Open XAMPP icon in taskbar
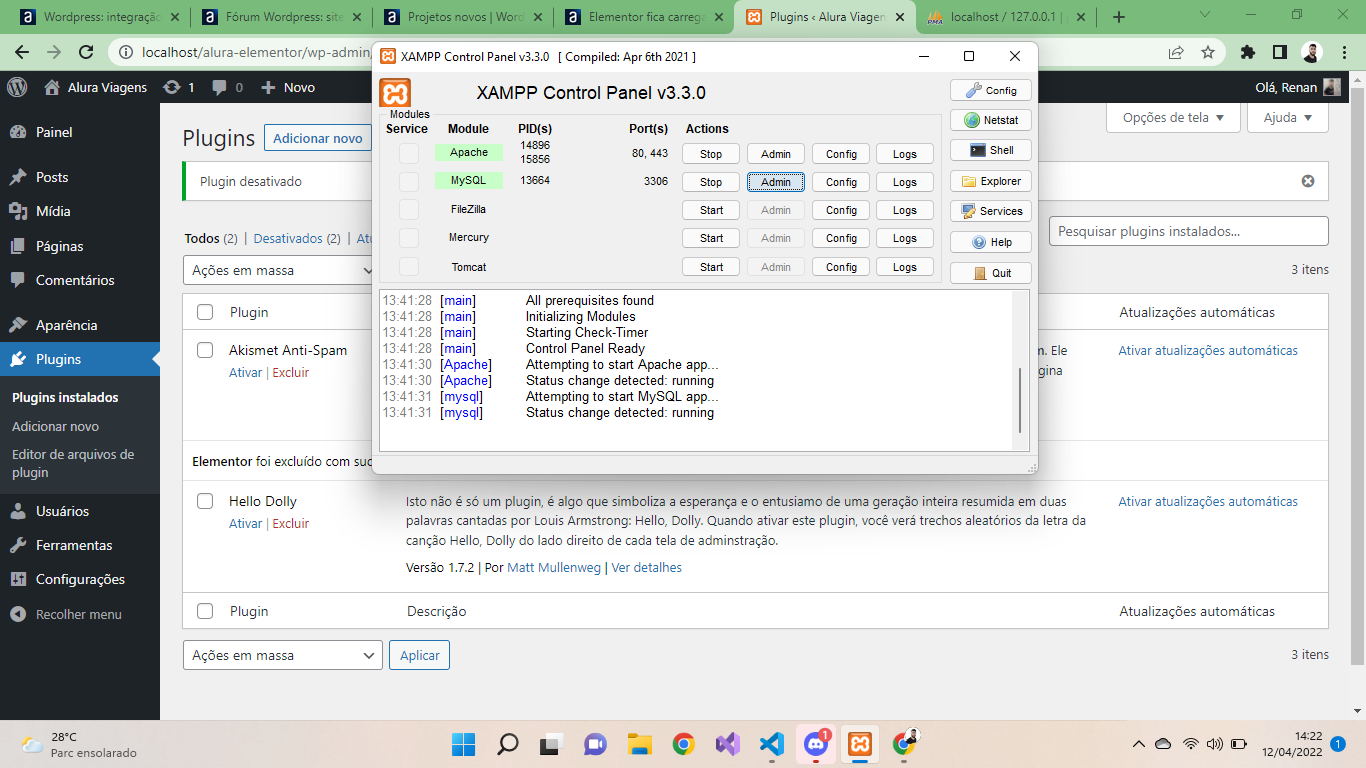Viewport: 1366px width, 768px height. 859,744
